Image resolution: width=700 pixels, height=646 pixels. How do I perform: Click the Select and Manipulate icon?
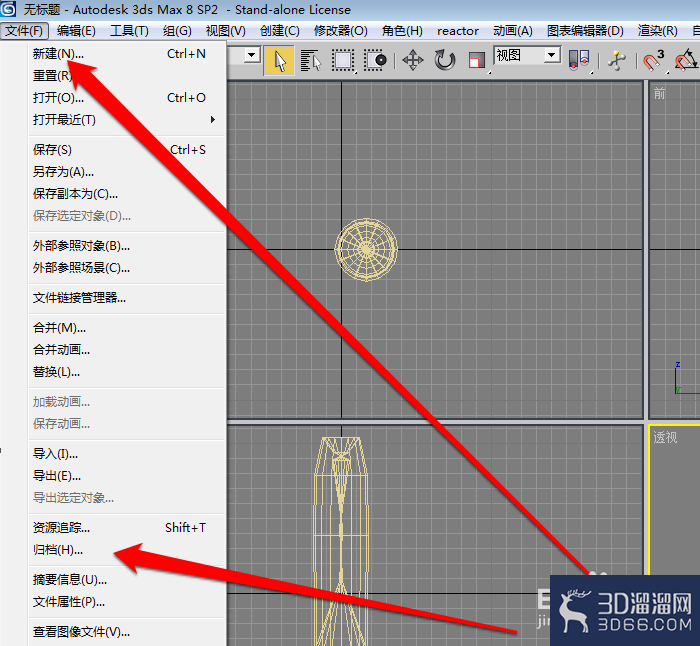click(617, 60)
